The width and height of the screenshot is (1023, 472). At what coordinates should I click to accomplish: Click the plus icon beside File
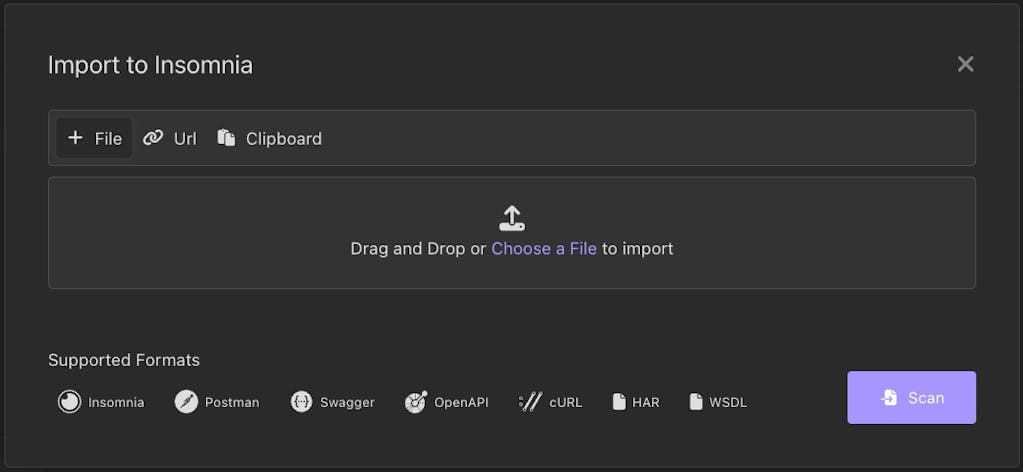pyautogui.click(x=75, y=138)
